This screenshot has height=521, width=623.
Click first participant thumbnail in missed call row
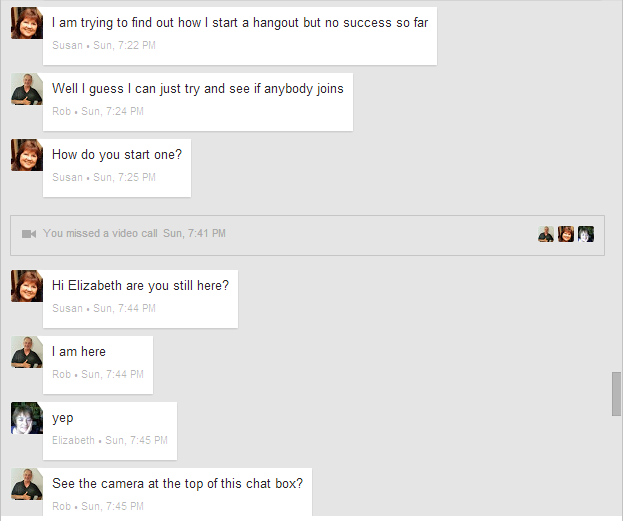point(546,234)
